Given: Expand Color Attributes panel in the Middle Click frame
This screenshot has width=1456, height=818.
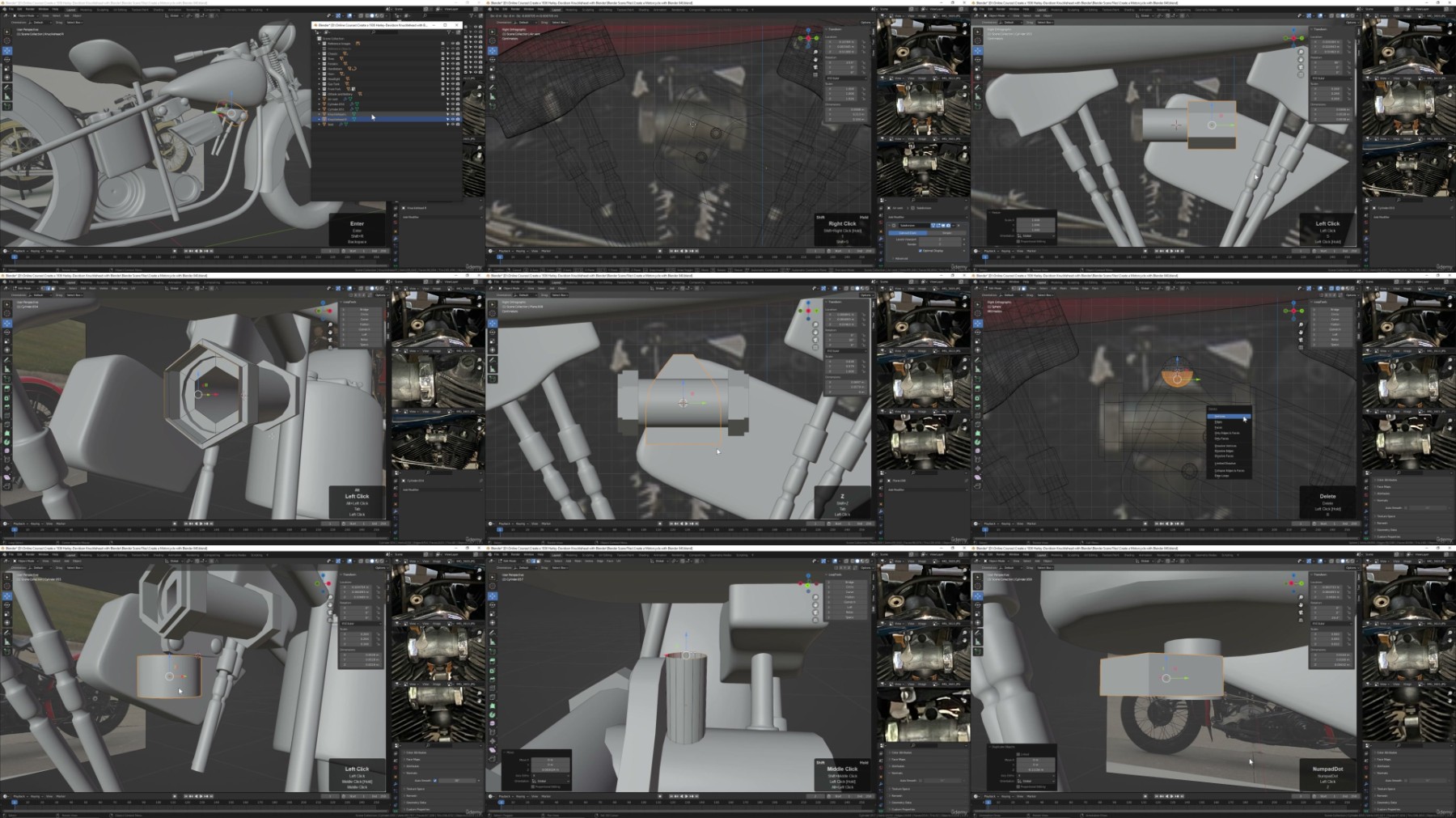Looking at the screenshot, I should click(x=904, y=752).
